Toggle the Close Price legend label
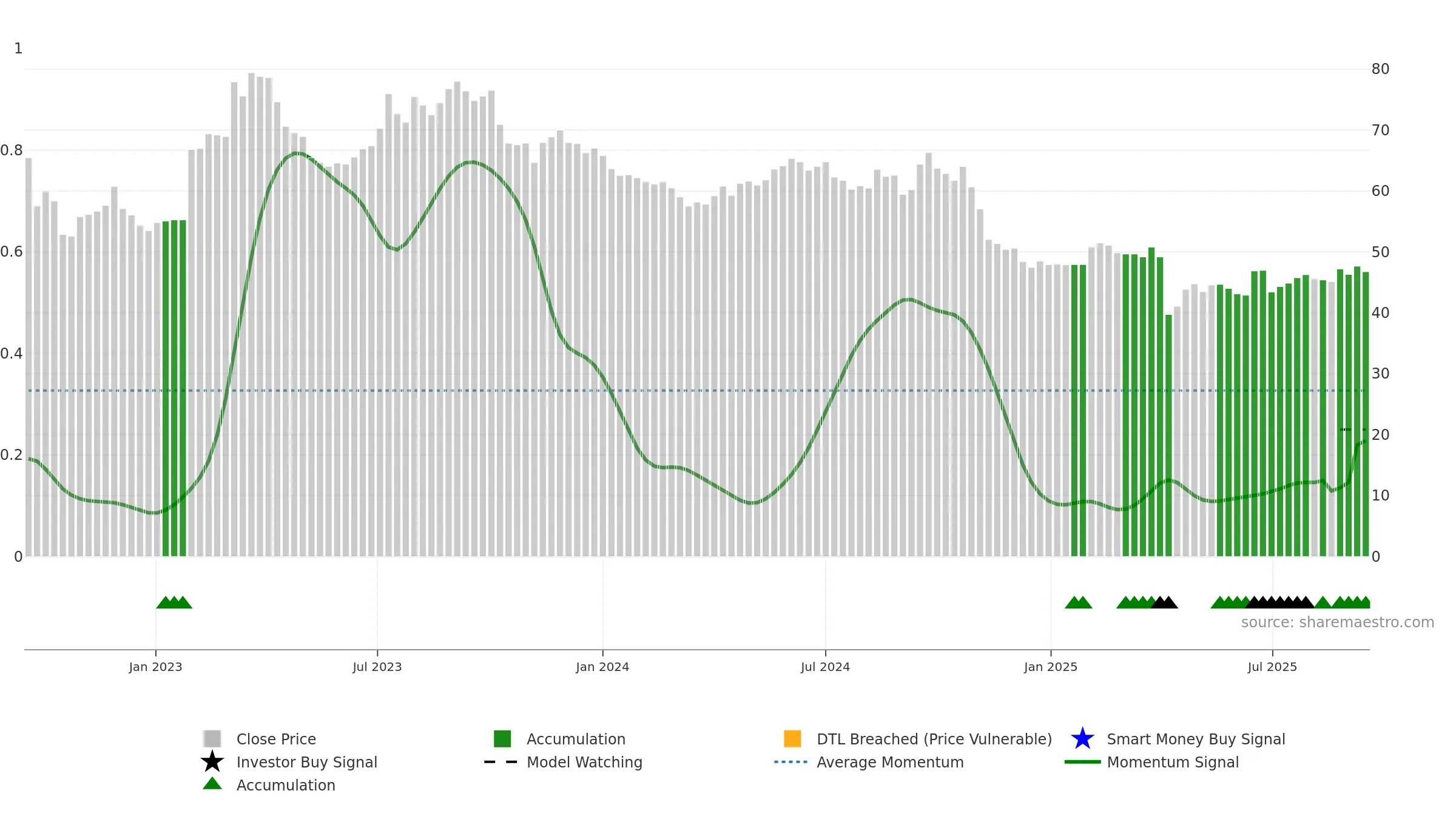 tap(276, 739)
